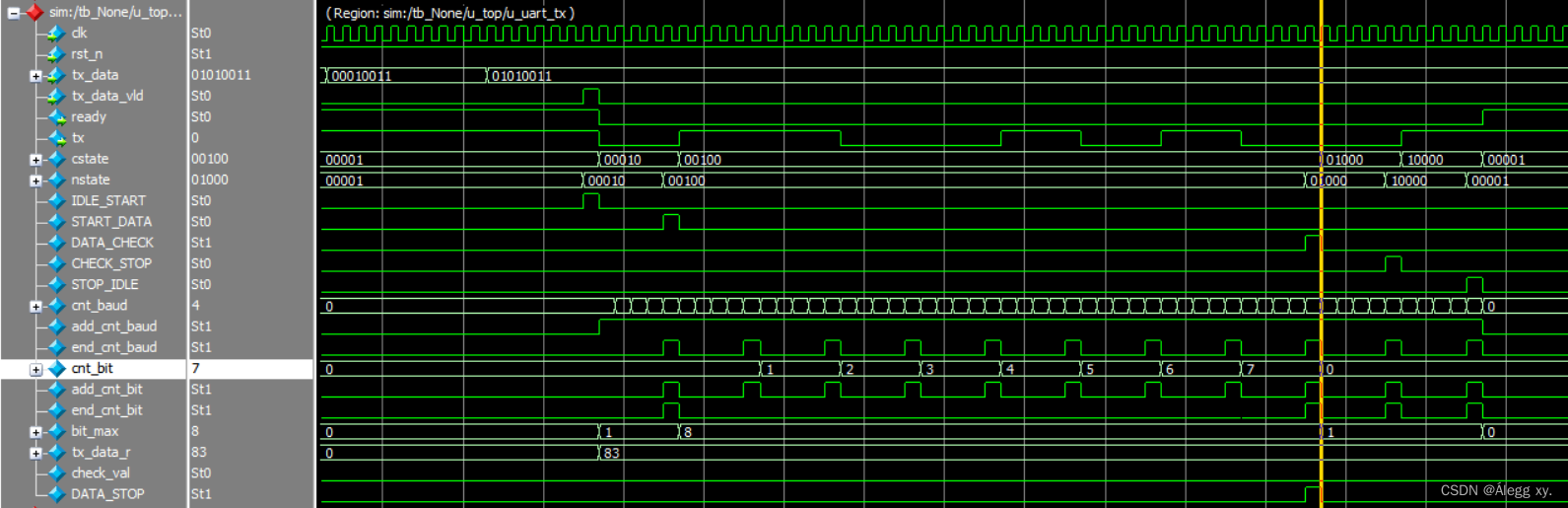Click nstate value 01000 in values column
Screen dimensions: 1568x508
(x=210, y=181)
